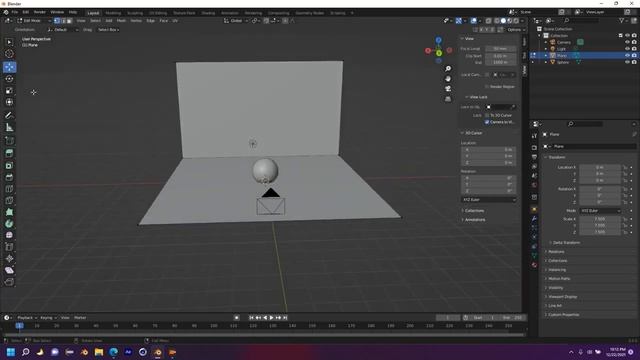640x360 pixels.
Task: Select the Camera object in outliner
Action: 564,42
